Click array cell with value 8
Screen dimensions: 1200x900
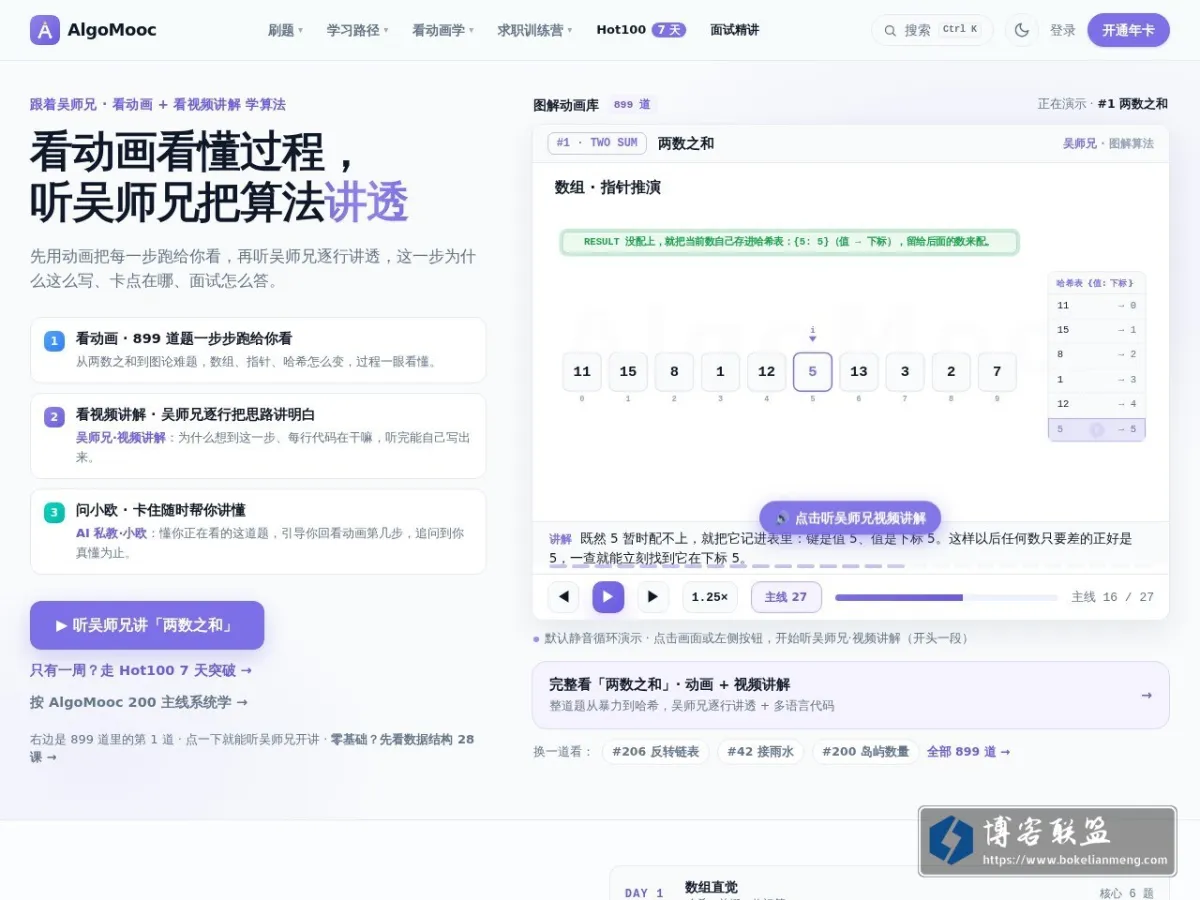[674, 372]
